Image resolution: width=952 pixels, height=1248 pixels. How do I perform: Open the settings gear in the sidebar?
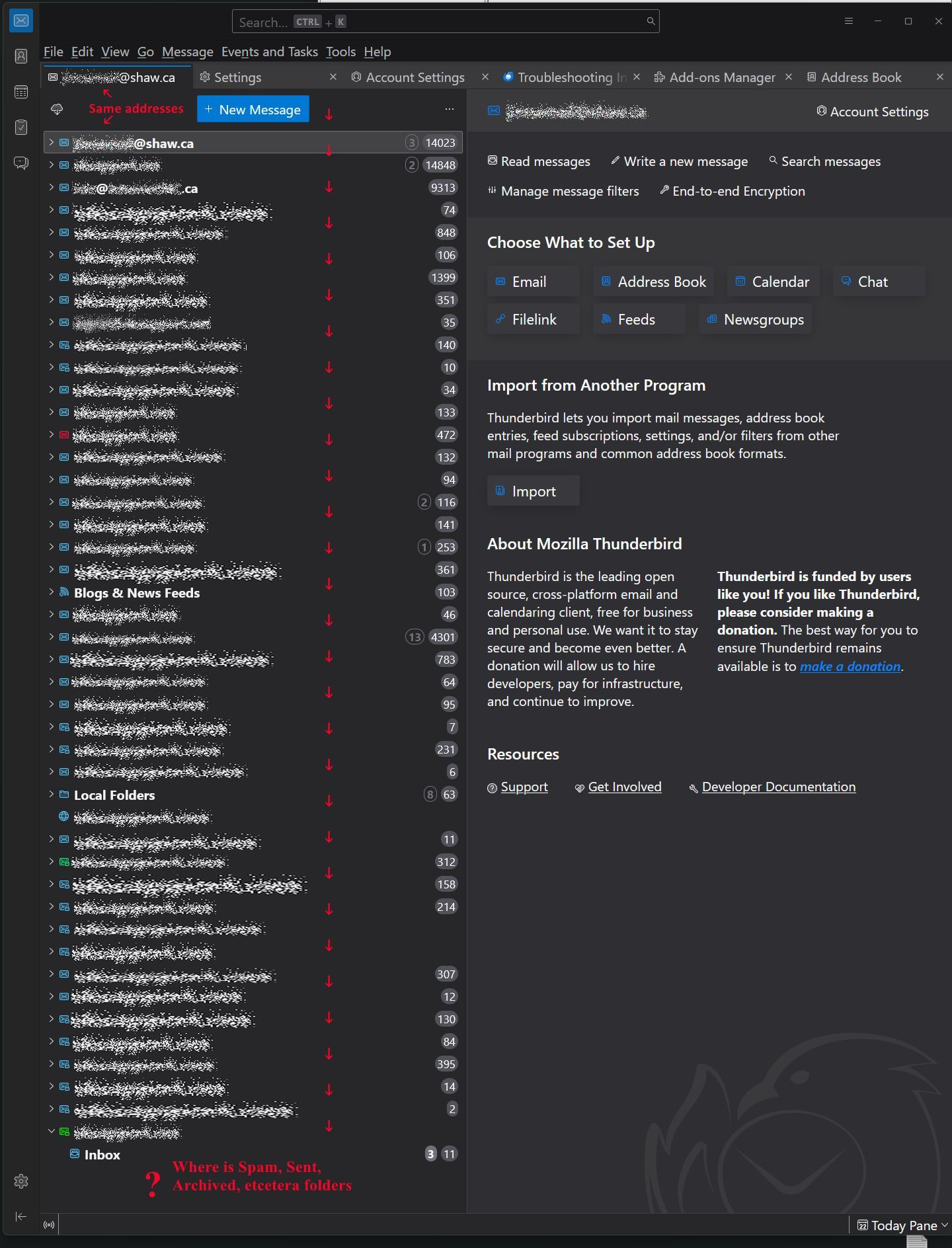[x=21, y=1181]
